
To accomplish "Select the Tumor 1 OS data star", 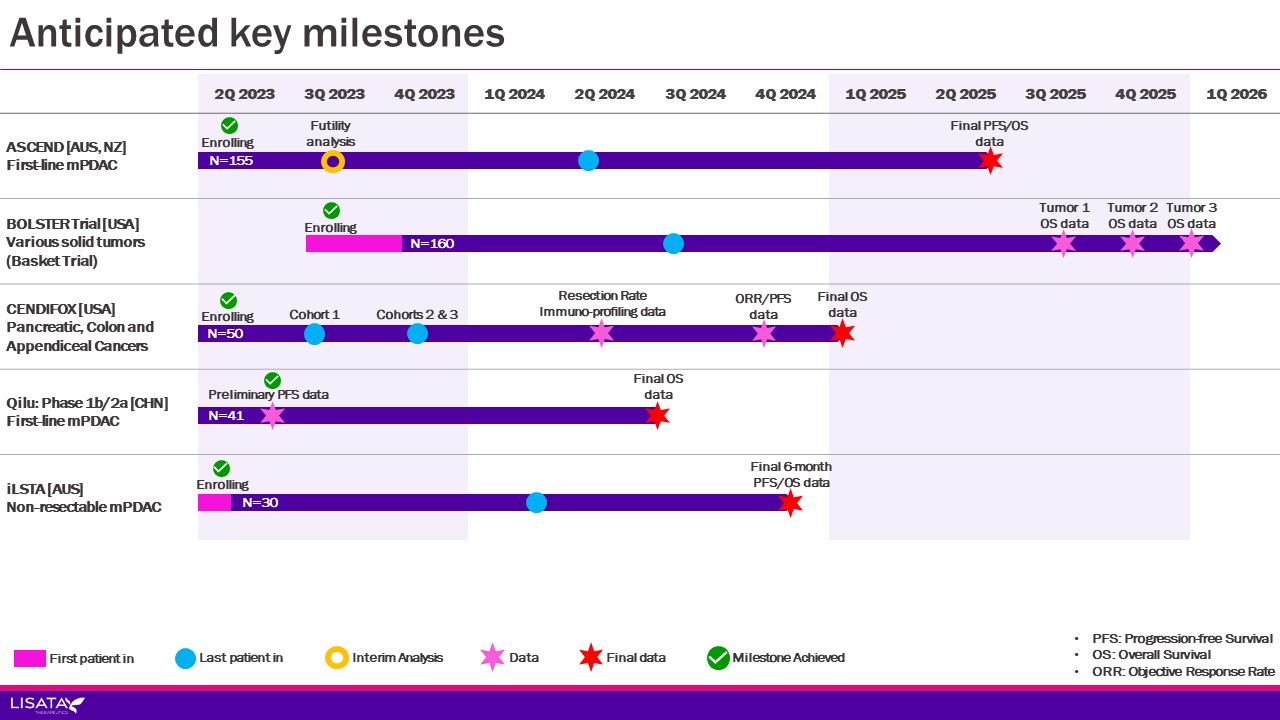I will [x=1063, y=243].
